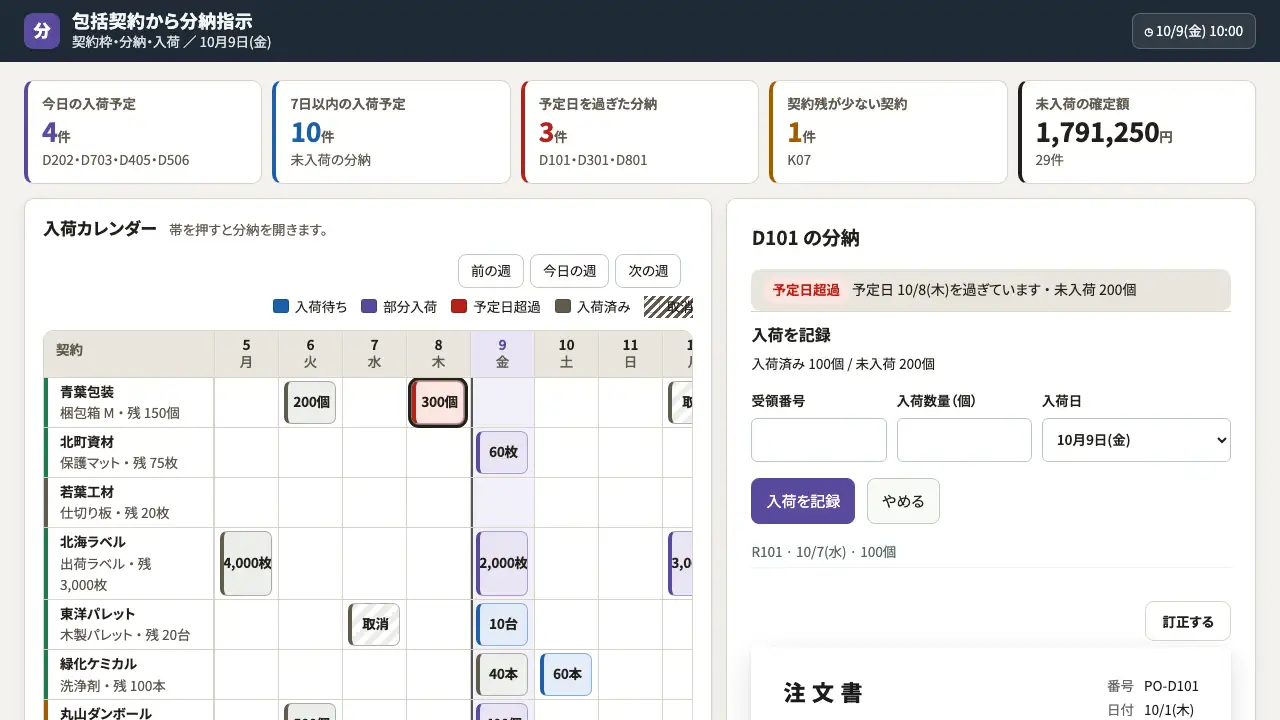Click the 訂正する button
The width and height of the screenshot is (1280, 720).
coord(1188,621)
